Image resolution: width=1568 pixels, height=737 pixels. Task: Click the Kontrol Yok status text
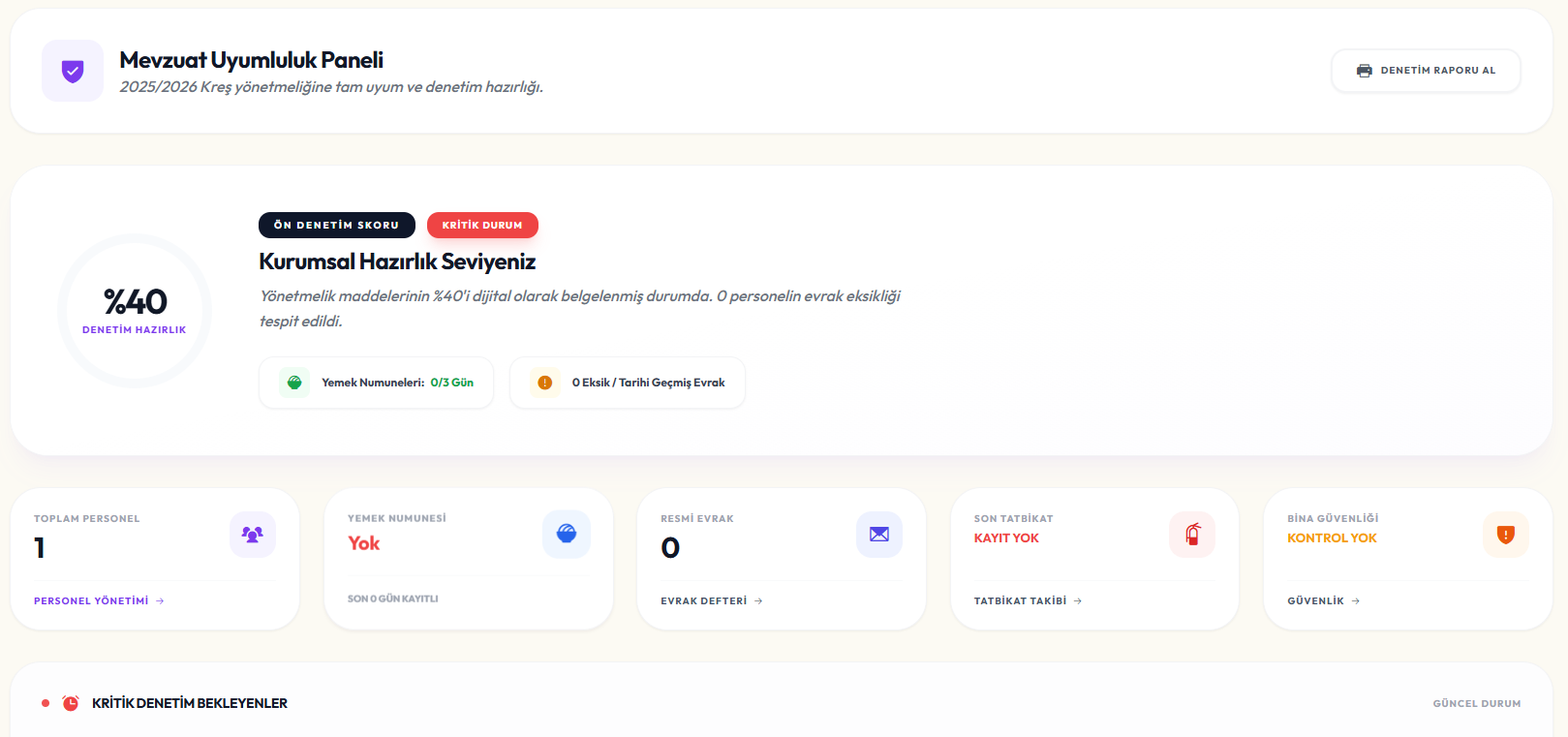point(1332,538)
